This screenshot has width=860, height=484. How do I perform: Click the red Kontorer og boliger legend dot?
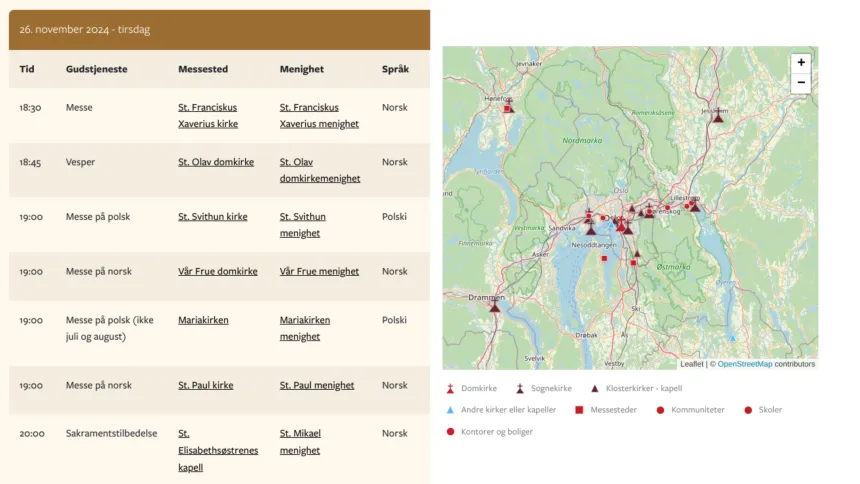pyautogui.click(x=450, y=432)
